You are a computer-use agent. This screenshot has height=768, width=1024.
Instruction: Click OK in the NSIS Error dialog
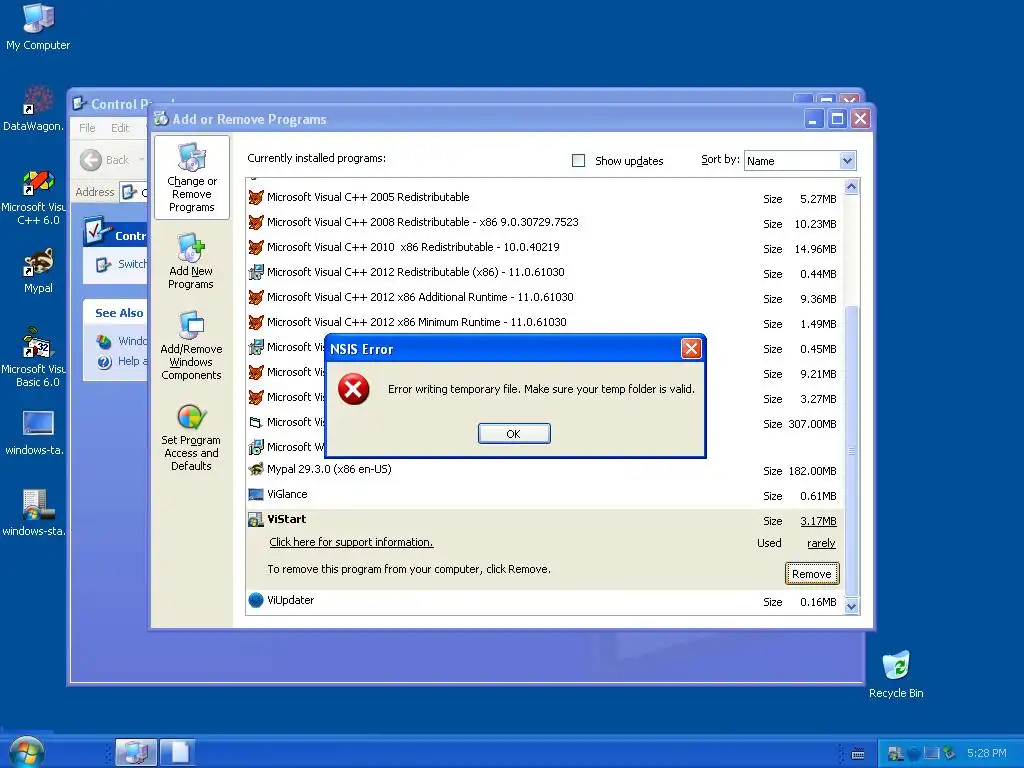[x=514, y=434]
